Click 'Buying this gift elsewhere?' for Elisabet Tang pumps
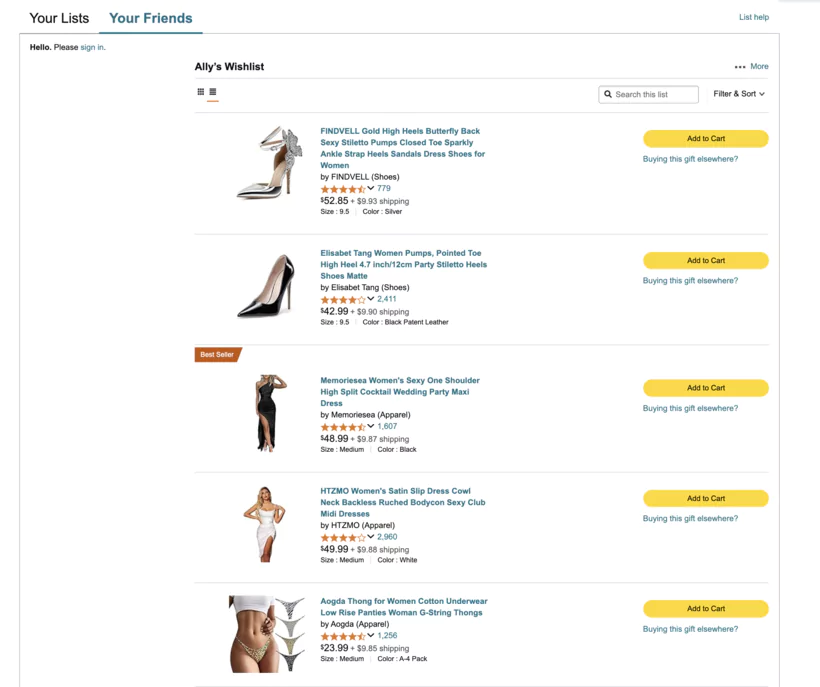Image resolution: width=820 pixels, height=687 pixels. [x=690, y=281]
